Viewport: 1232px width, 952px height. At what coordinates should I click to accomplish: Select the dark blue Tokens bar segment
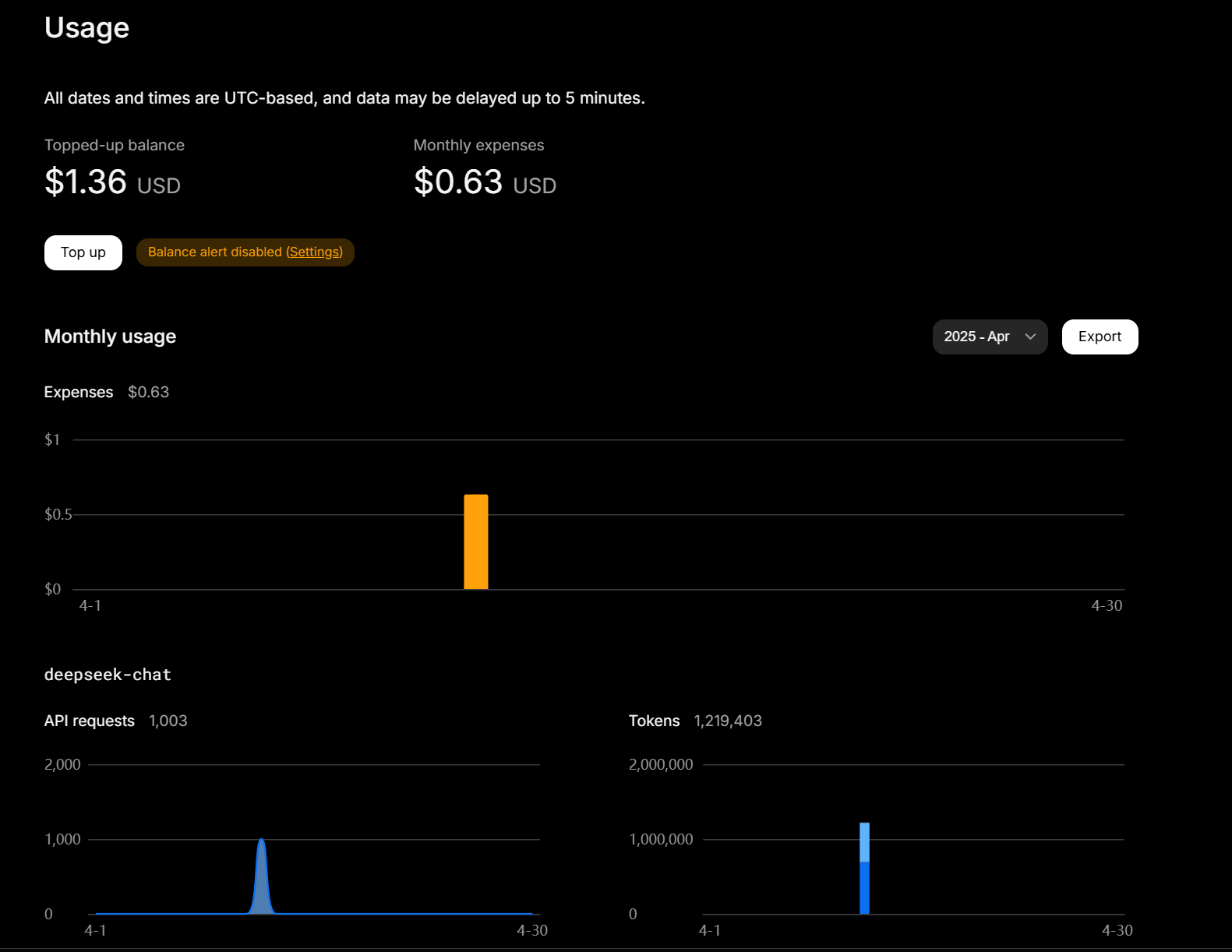tap(864, 888)
